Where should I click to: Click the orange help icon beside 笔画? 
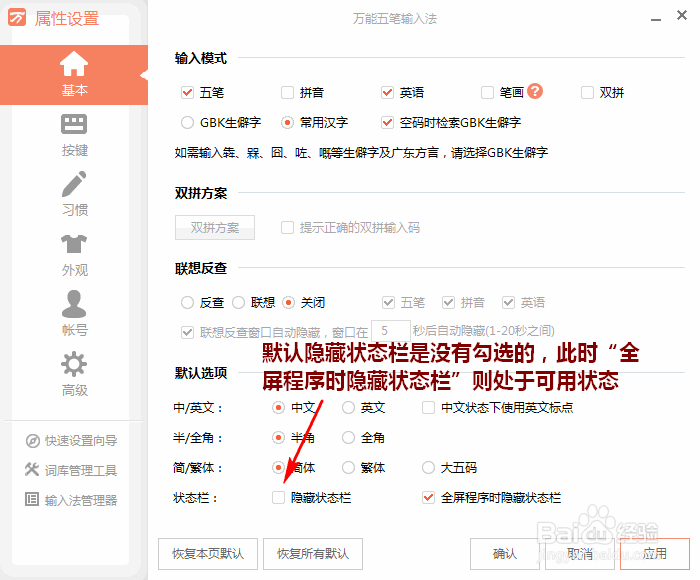point(535,91)
